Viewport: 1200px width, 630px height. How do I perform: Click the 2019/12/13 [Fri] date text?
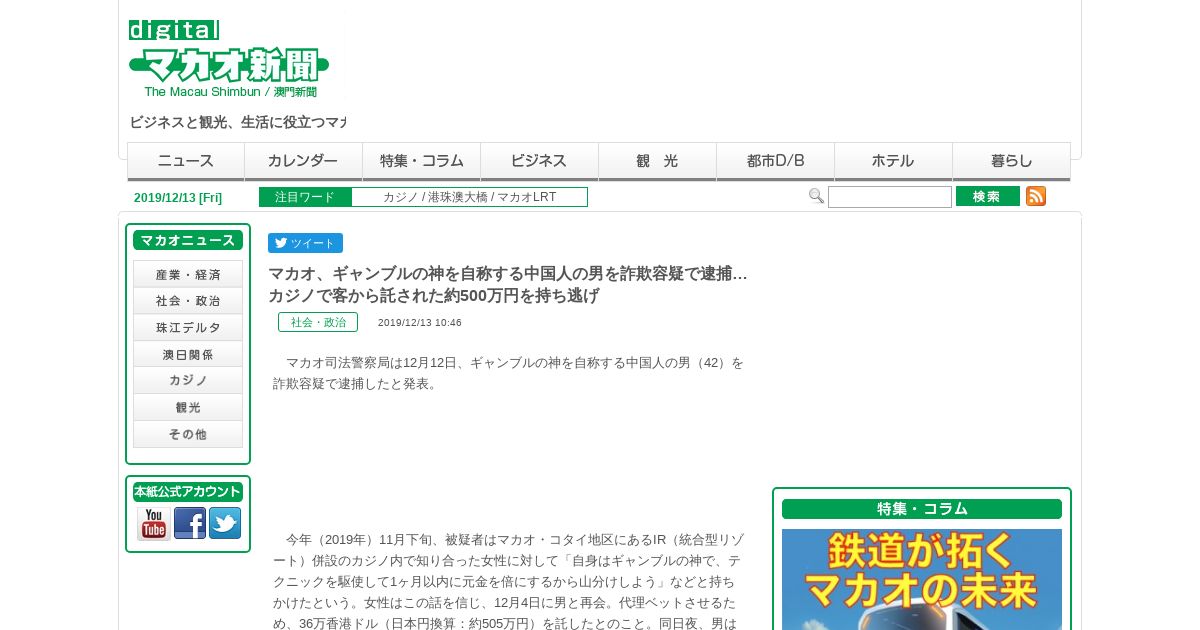point(178,198)
